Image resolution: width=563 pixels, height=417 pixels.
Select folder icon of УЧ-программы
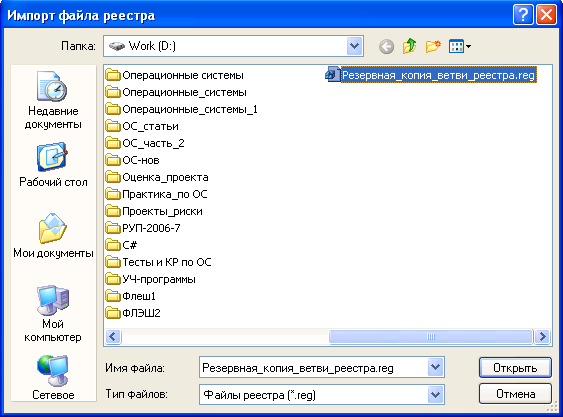pos(113,279)
